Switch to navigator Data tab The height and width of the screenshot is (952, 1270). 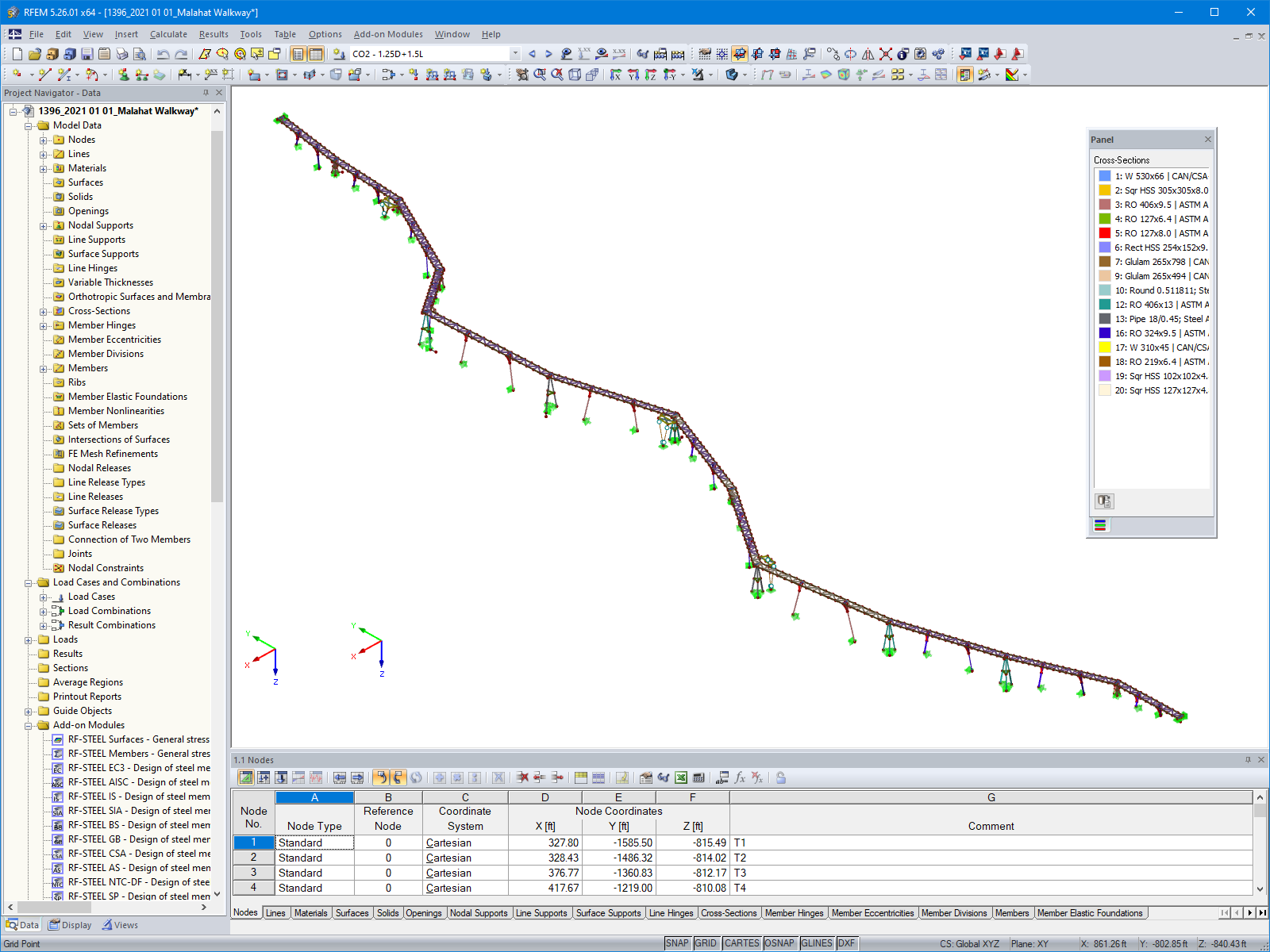22,925
